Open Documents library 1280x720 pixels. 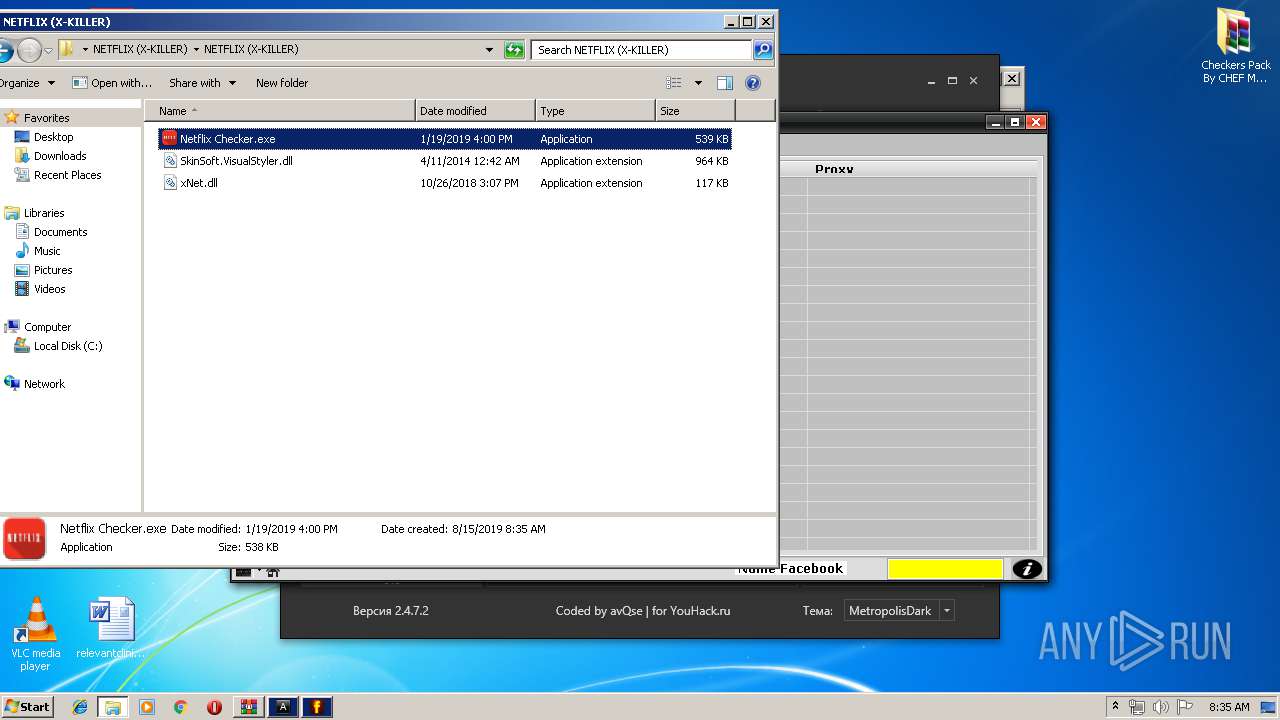[x=60, y=232]
